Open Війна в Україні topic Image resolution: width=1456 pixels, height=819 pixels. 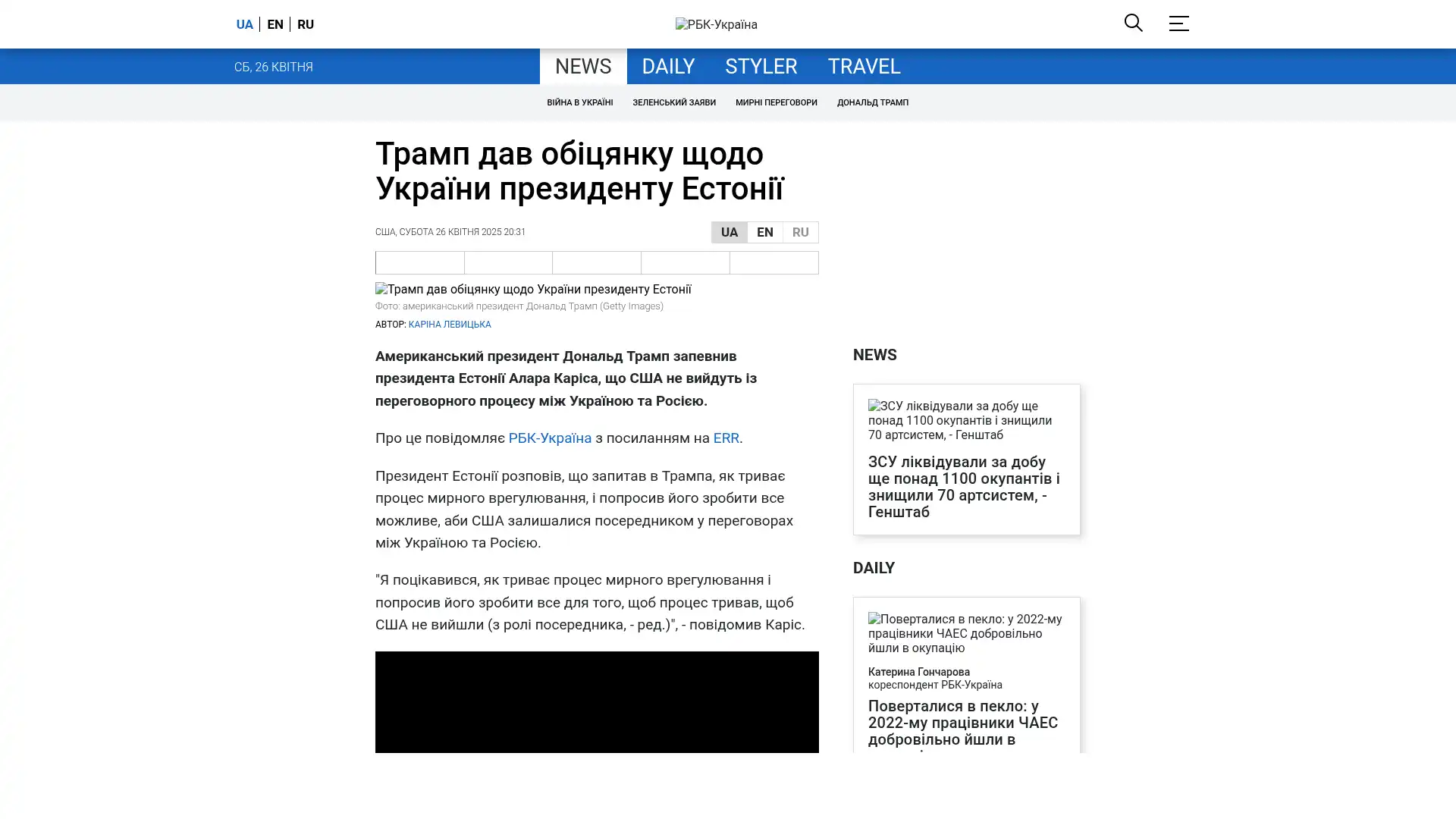(x=579, y=102)
